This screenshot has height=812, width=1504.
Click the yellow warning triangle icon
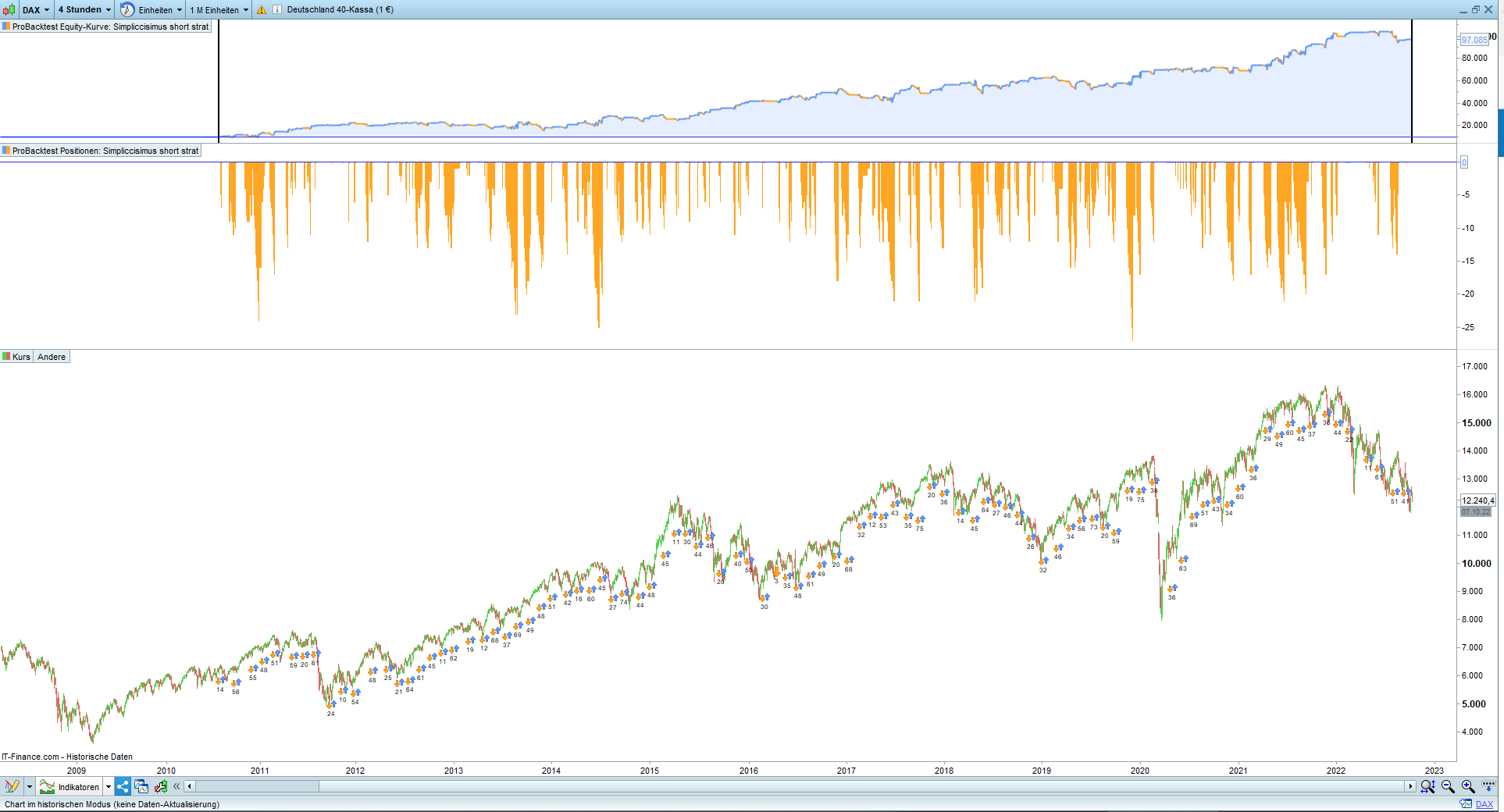click(262, 10)
